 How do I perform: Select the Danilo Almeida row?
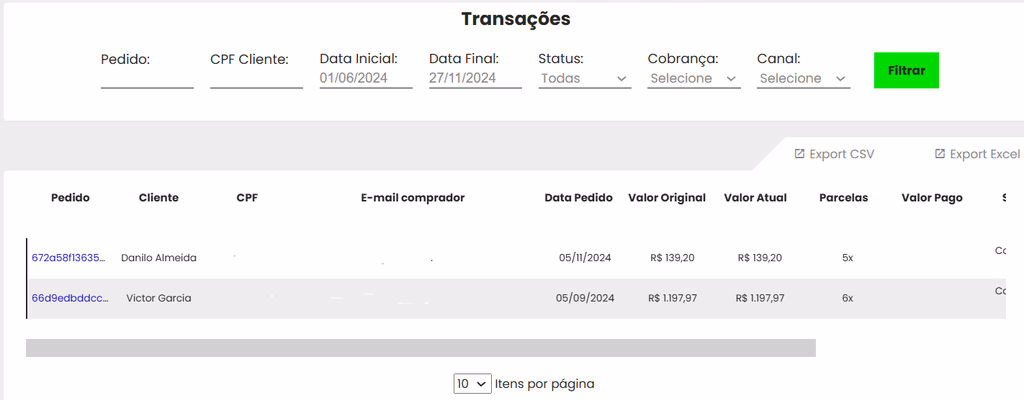click(x=516, y=258)
